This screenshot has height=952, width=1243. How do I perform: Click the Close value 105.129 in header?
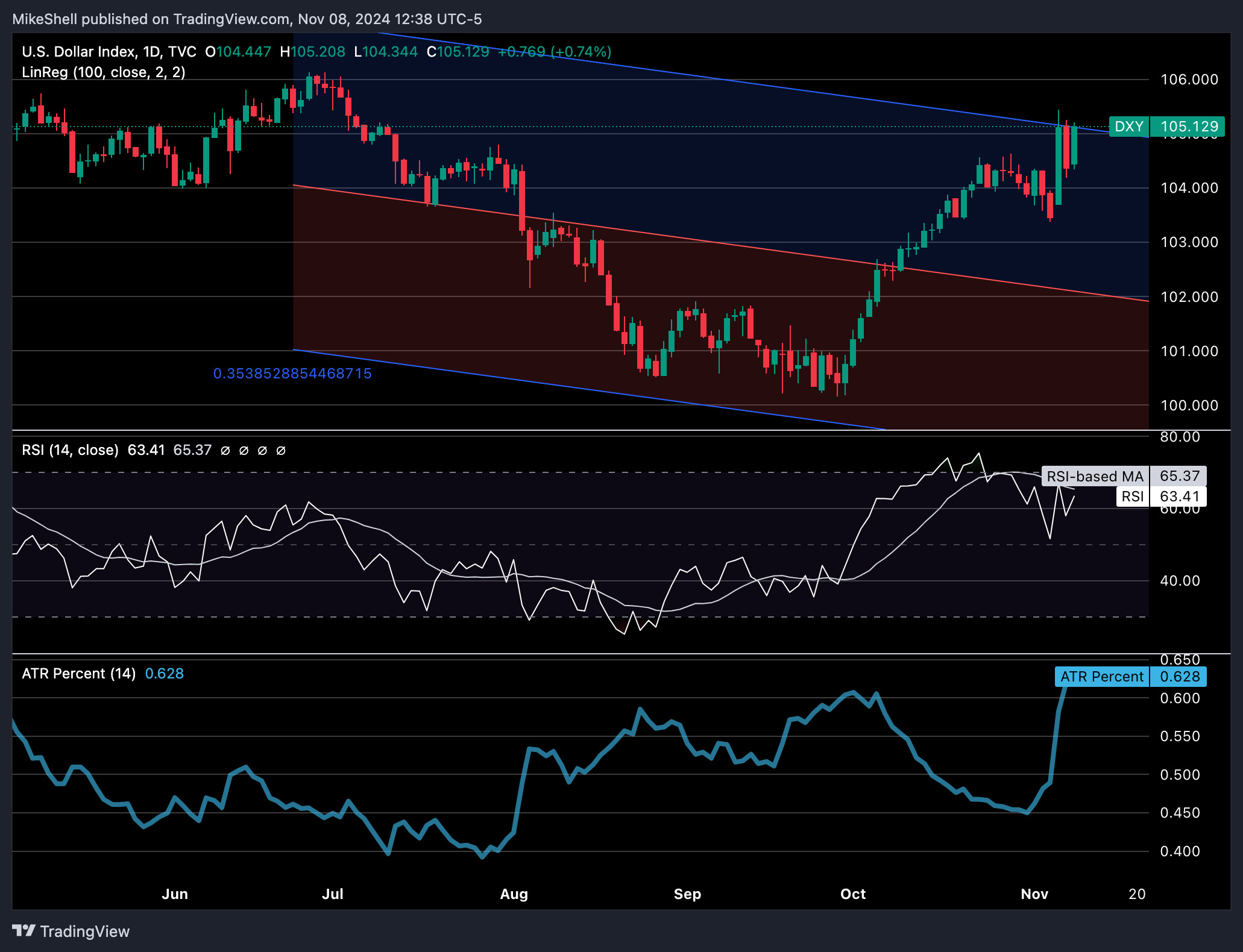(463, 52)
